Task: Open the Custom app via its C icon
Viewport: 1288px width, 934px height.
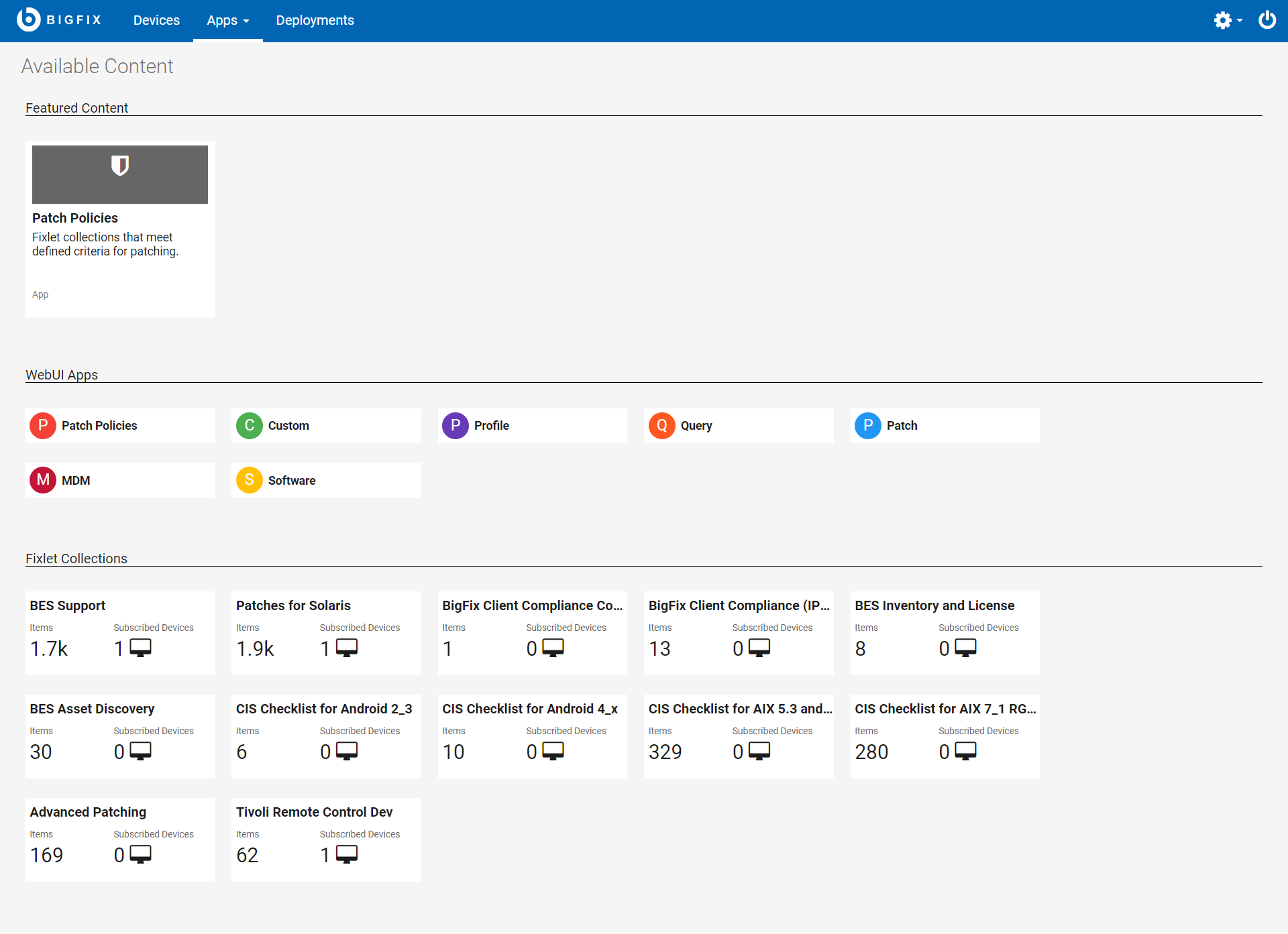Action: pos(249,425)
